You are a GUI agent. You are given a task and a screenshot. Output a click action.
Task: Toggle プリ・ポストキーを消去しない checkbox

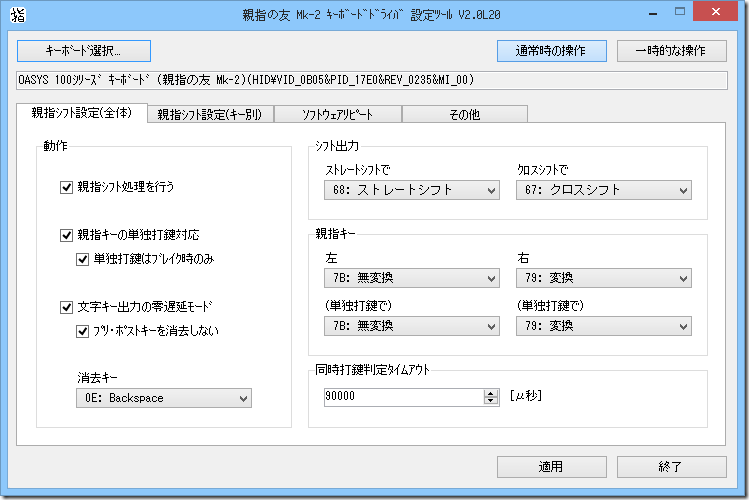click(x=84, y=331)
